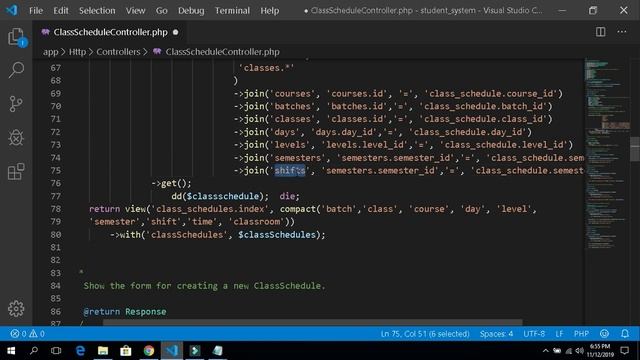This screenshot has width=640, height=360.
Task: Open the Windows Action Center
Action: pyautogui.click(x=624, y=351)
